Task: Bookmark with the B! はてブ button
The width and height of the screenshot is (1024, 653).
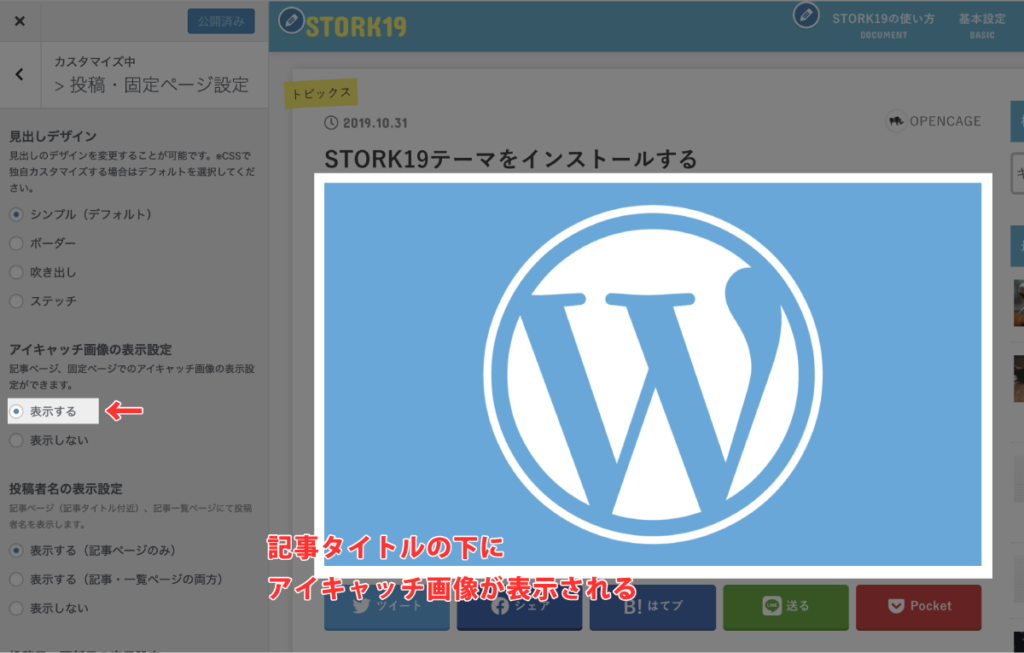Action: click(x=652, y=607)
